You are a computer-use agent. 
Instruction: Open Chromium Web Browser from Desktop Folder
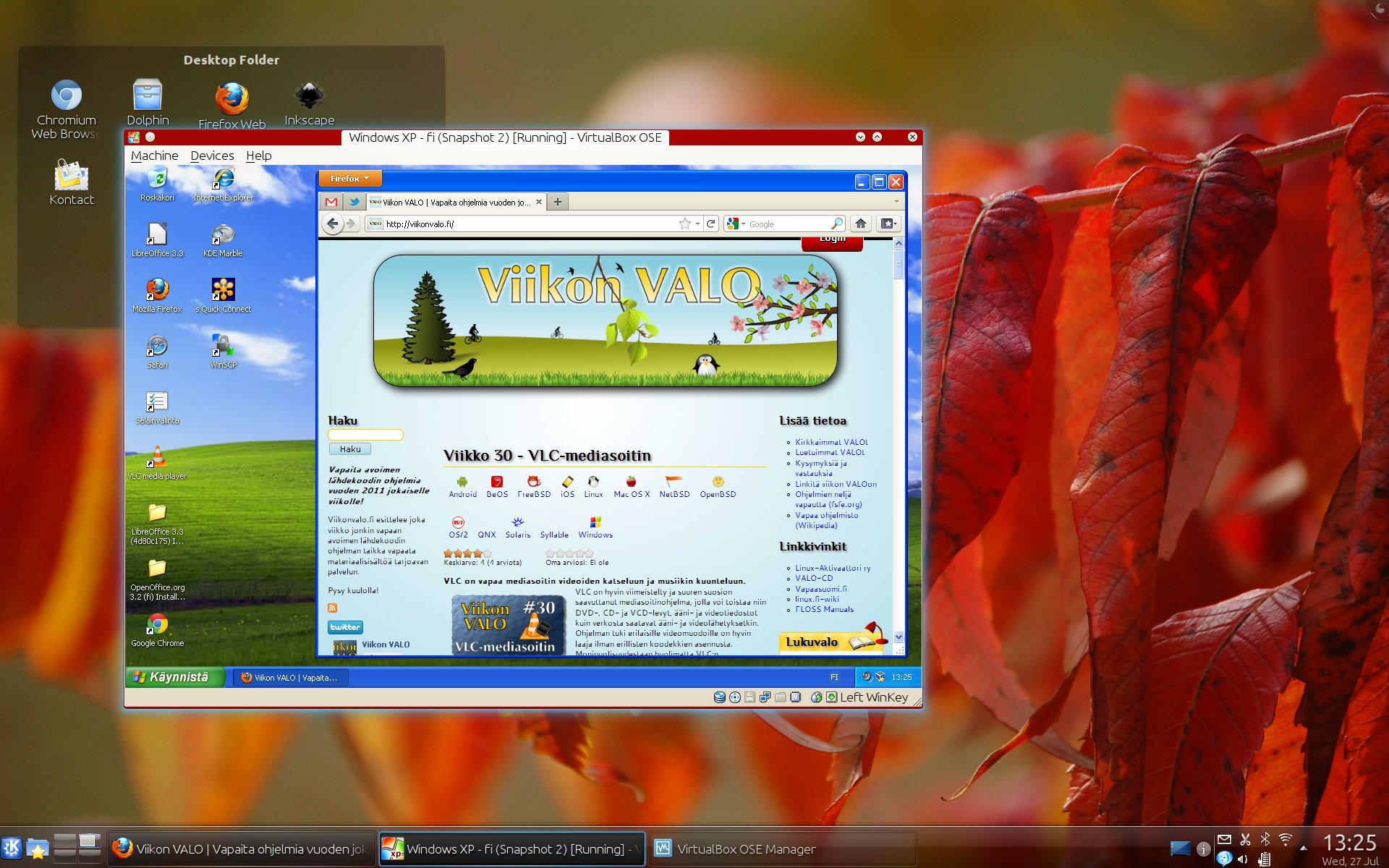pyautogui.click(x=67, y=109)
